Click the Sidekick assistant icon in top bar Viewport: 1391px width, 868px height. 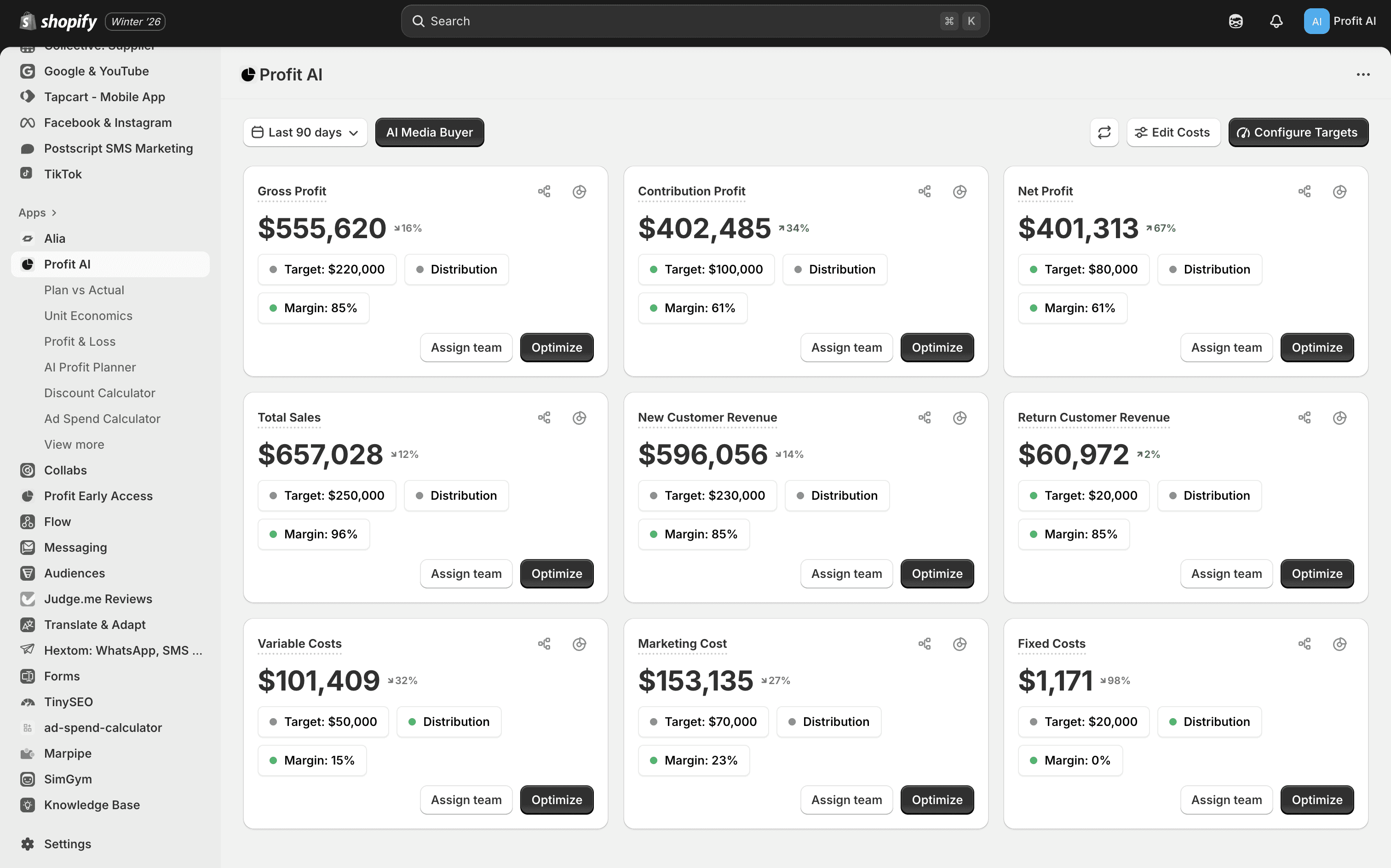tap(1236, 21)
